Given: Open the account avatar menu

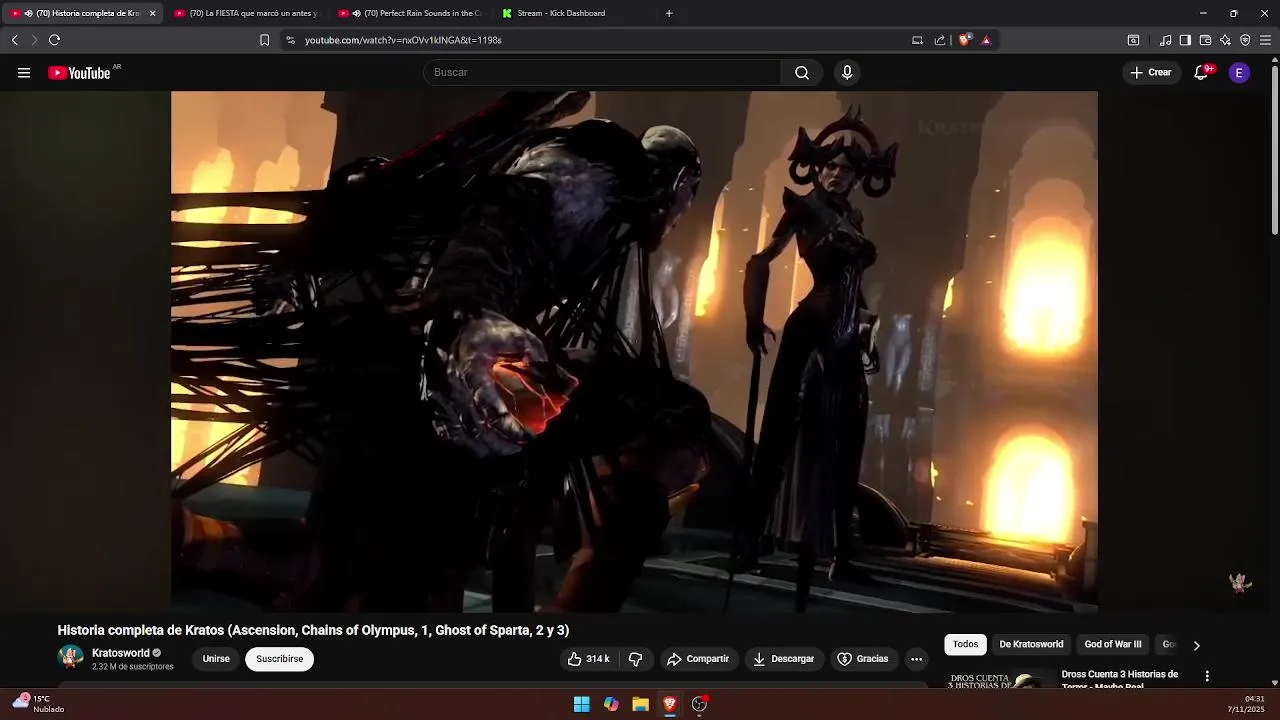Looking at the screenshot, I should tap(1239, 73).
